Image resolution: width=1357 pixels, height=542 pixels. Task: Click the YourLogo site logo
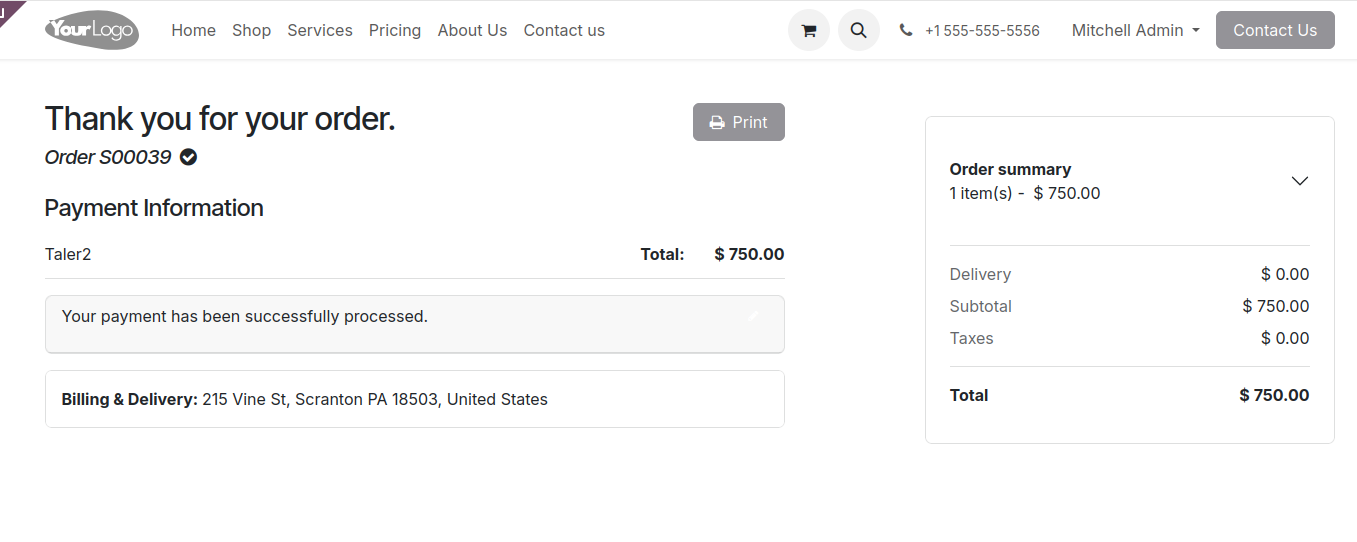tap(91, 30)
